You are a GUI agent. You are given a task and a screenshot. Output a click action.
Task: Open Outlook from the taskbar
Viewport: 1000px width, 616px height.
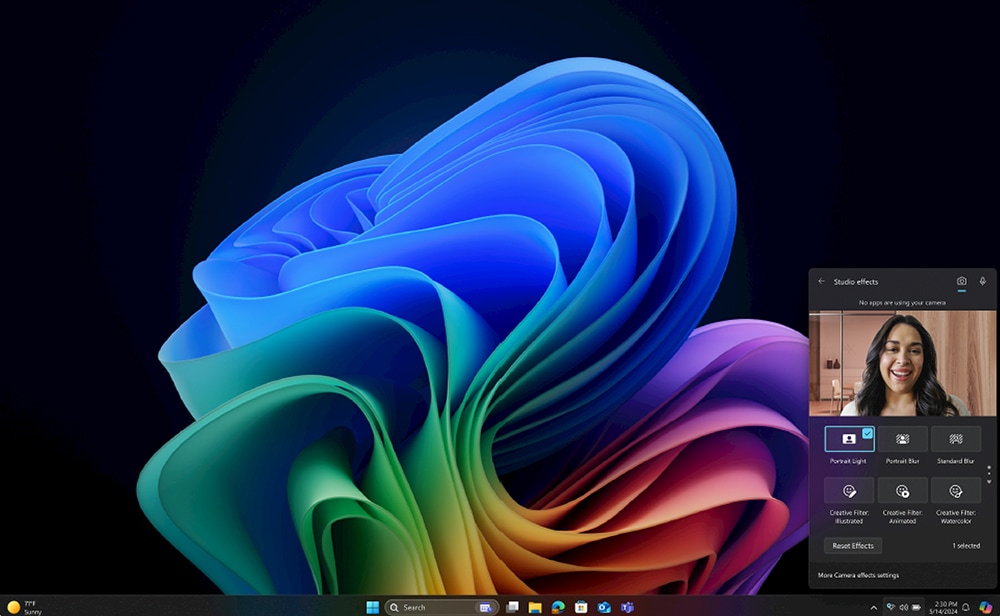coord(604,607)
